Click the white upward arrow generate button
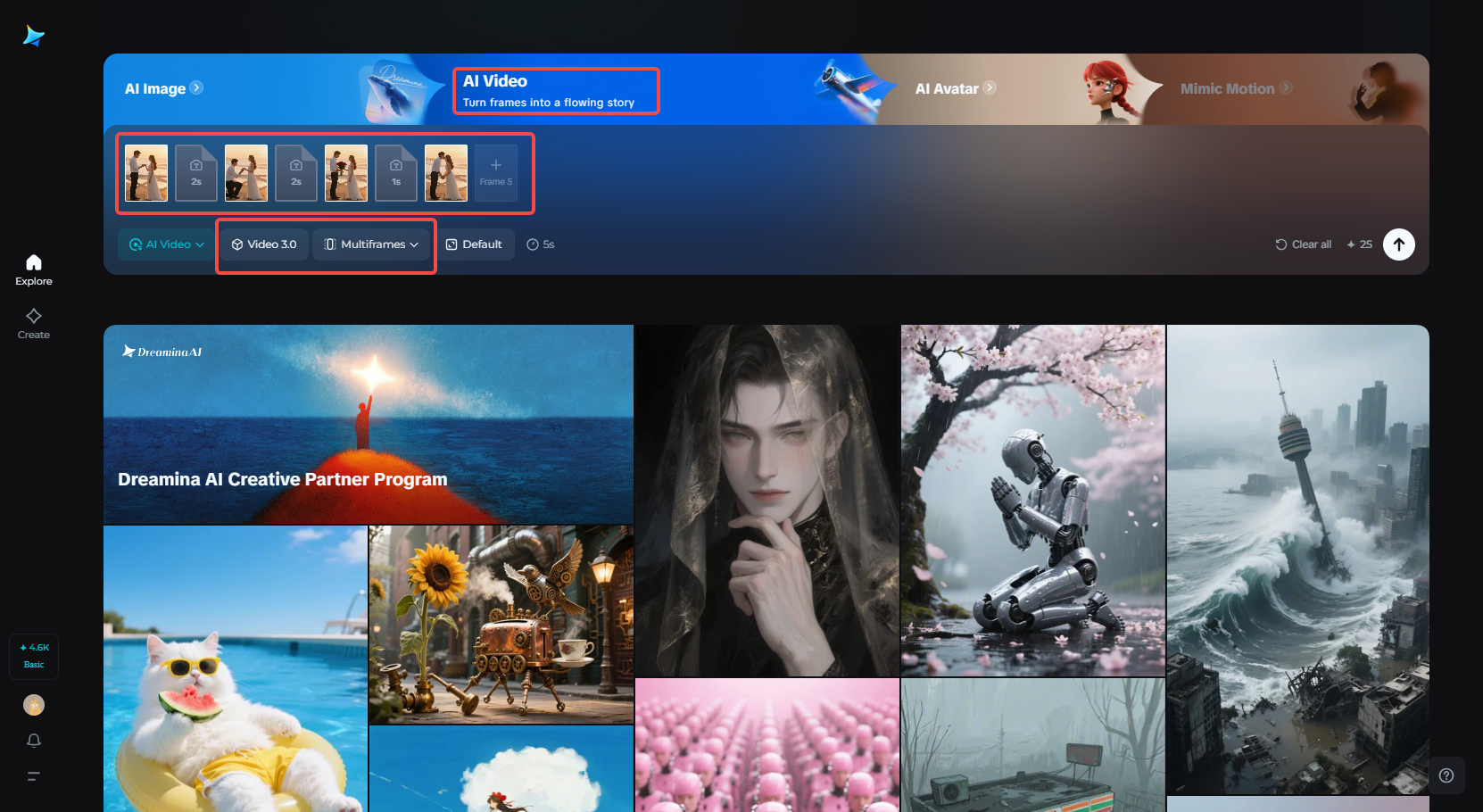 pyautogui.click(x=1399, y=244)
